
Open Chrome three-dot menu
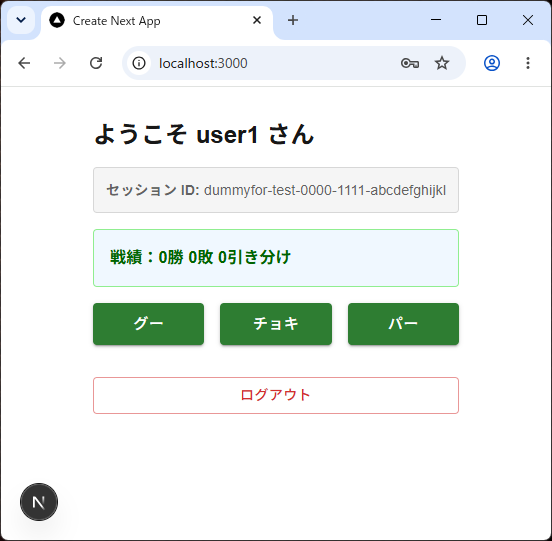tap(528, 63)
